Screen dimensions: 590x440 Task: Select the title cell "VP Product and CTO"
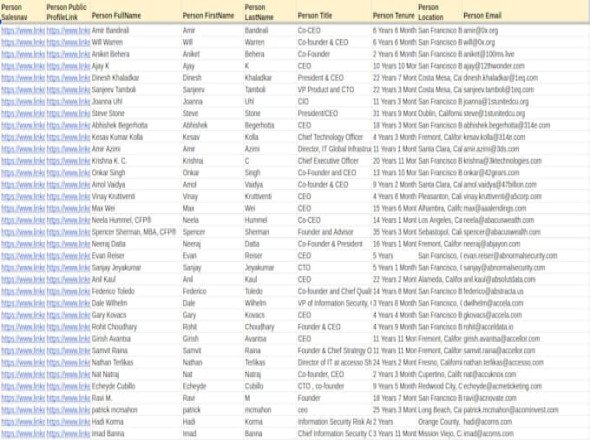click(x=326, y=90)
